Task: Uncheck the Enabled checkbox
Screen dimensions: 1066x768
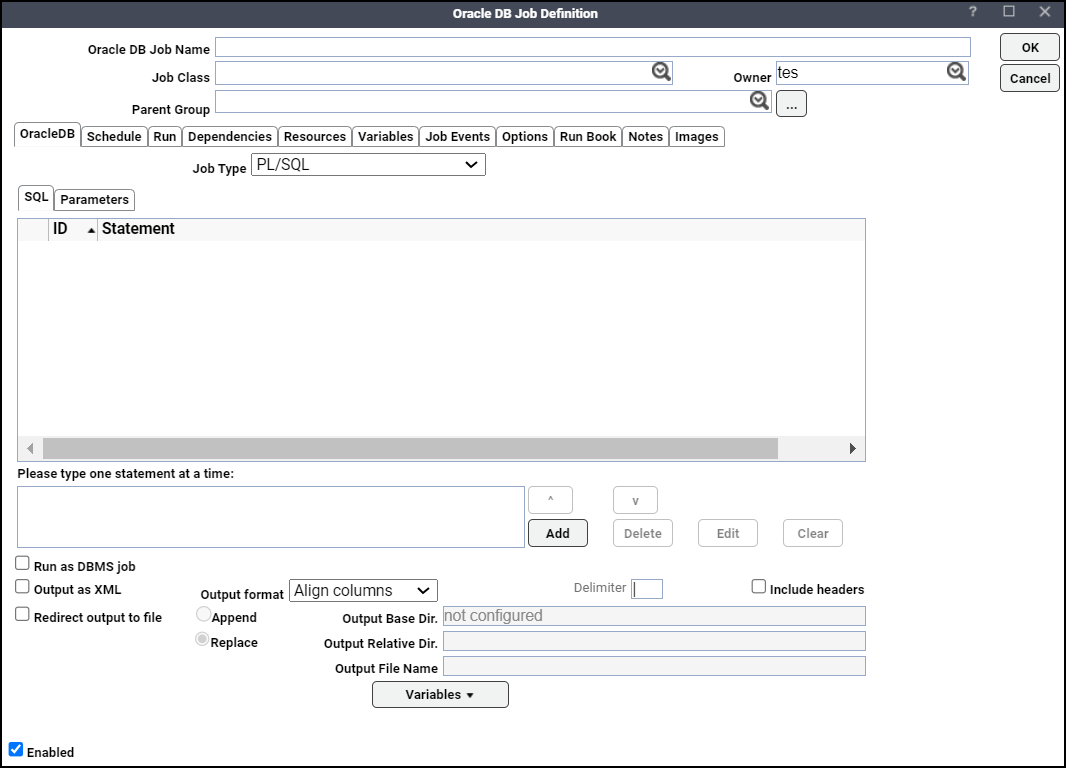Action: [x=16, y=750]
